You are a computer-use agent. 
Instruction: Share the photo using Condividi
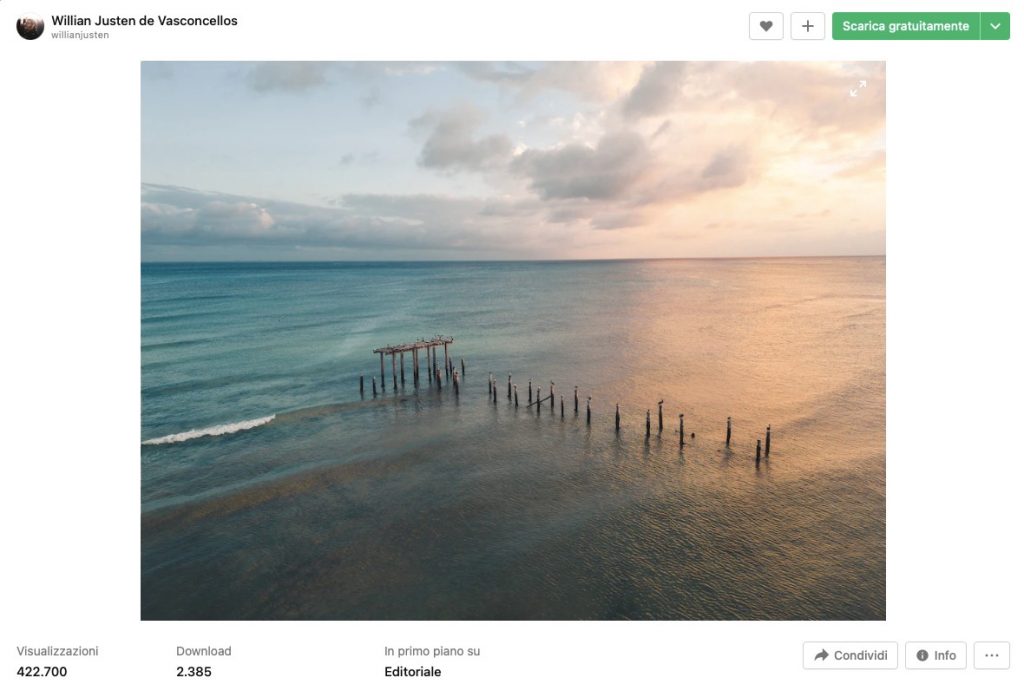pyautogui.click(x=850, y=655)
